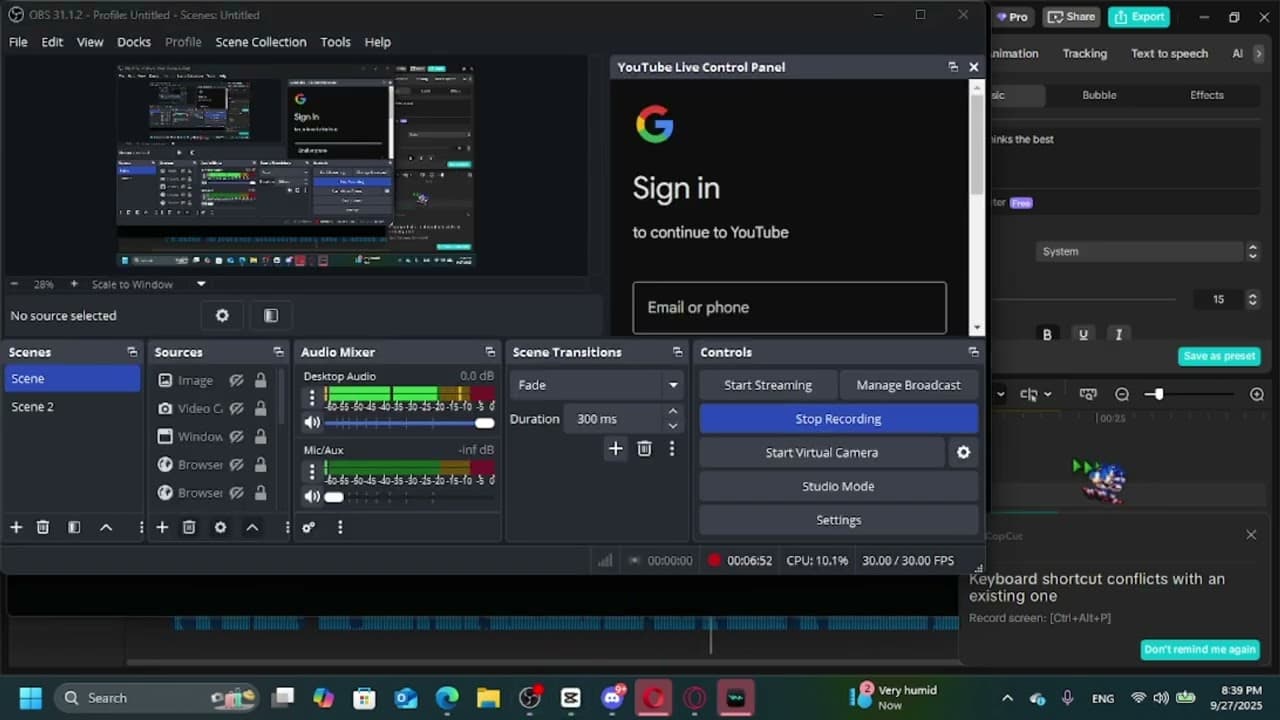Screen dimensions: 1280x720
Task: Open Filters icon below the preview
Action: pos(271,315)
